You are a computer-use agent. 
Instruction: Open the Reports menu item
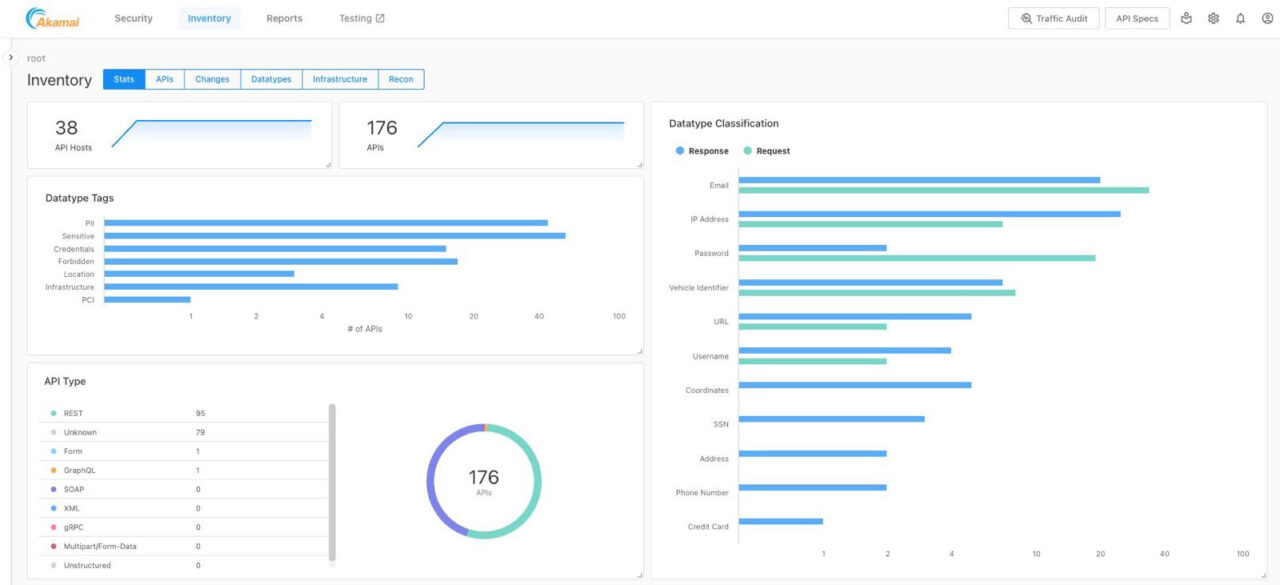(284, 17)
